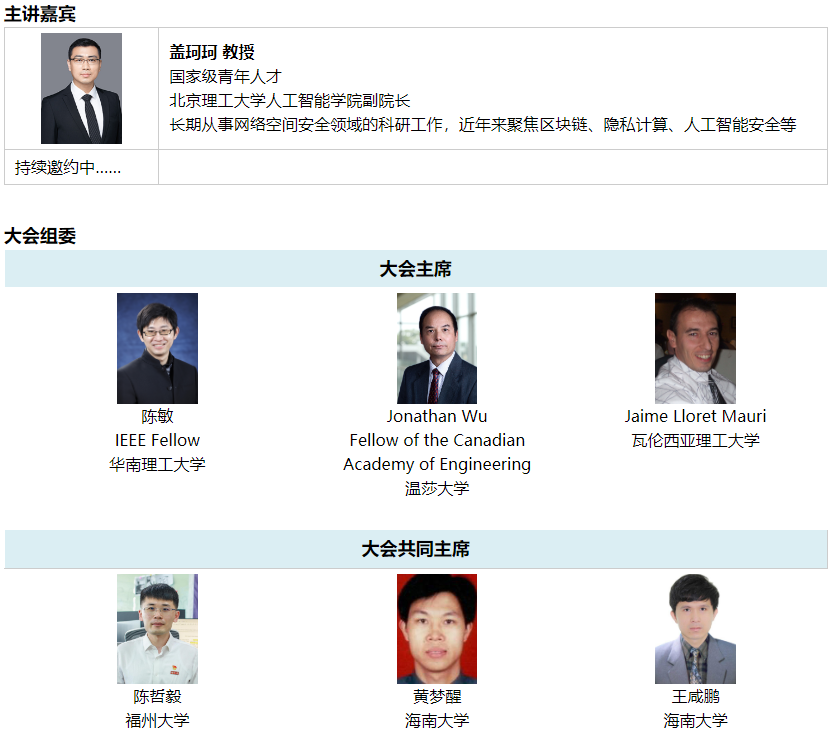Image resolution: width=831 pixels, height=735 pixels.
Task: Click the name 王咸鹏
Action: click(695, 696)
